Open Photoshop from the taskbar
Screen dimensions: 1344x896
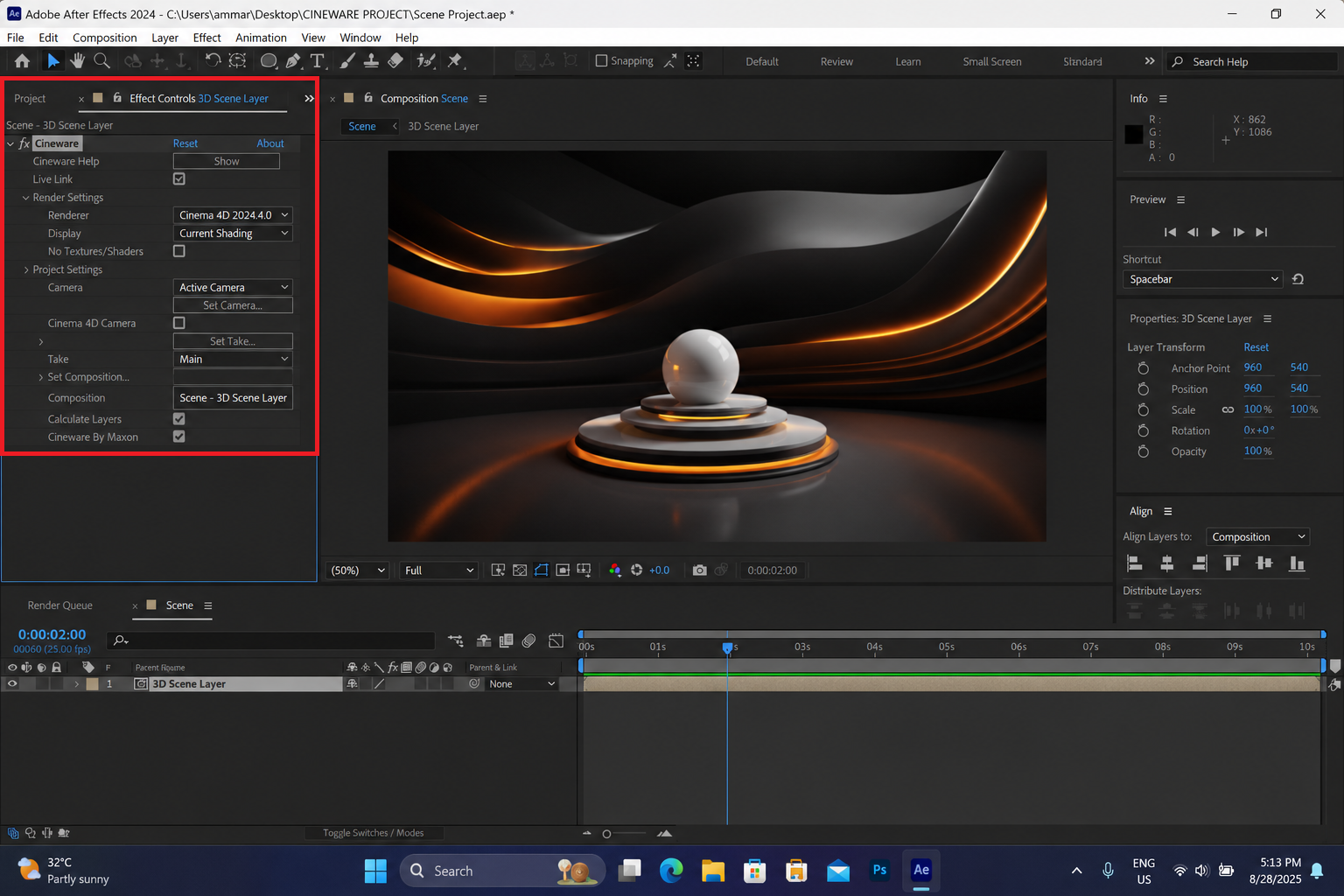(879, 870)
